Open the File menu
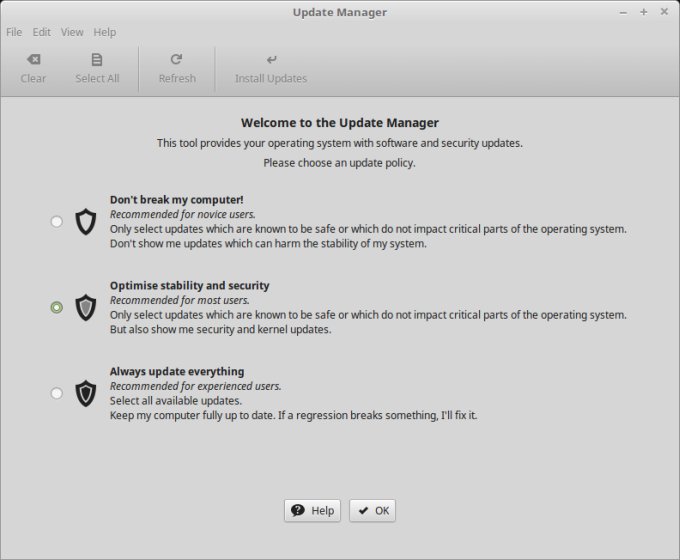Image resolution: width=680 pixels, height=560 pixels. [x=14, y=32]
